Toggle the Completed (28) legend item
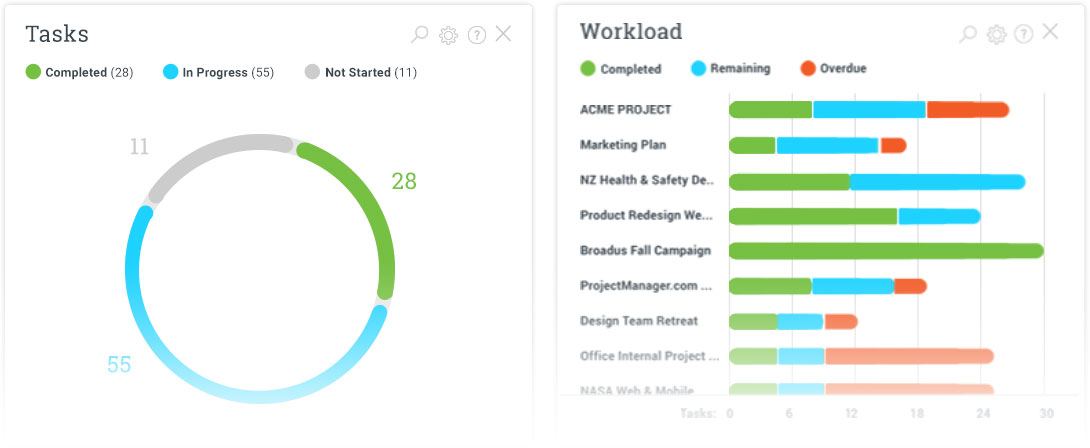This screenshot has height=448, width=1090. pos(80,72)
